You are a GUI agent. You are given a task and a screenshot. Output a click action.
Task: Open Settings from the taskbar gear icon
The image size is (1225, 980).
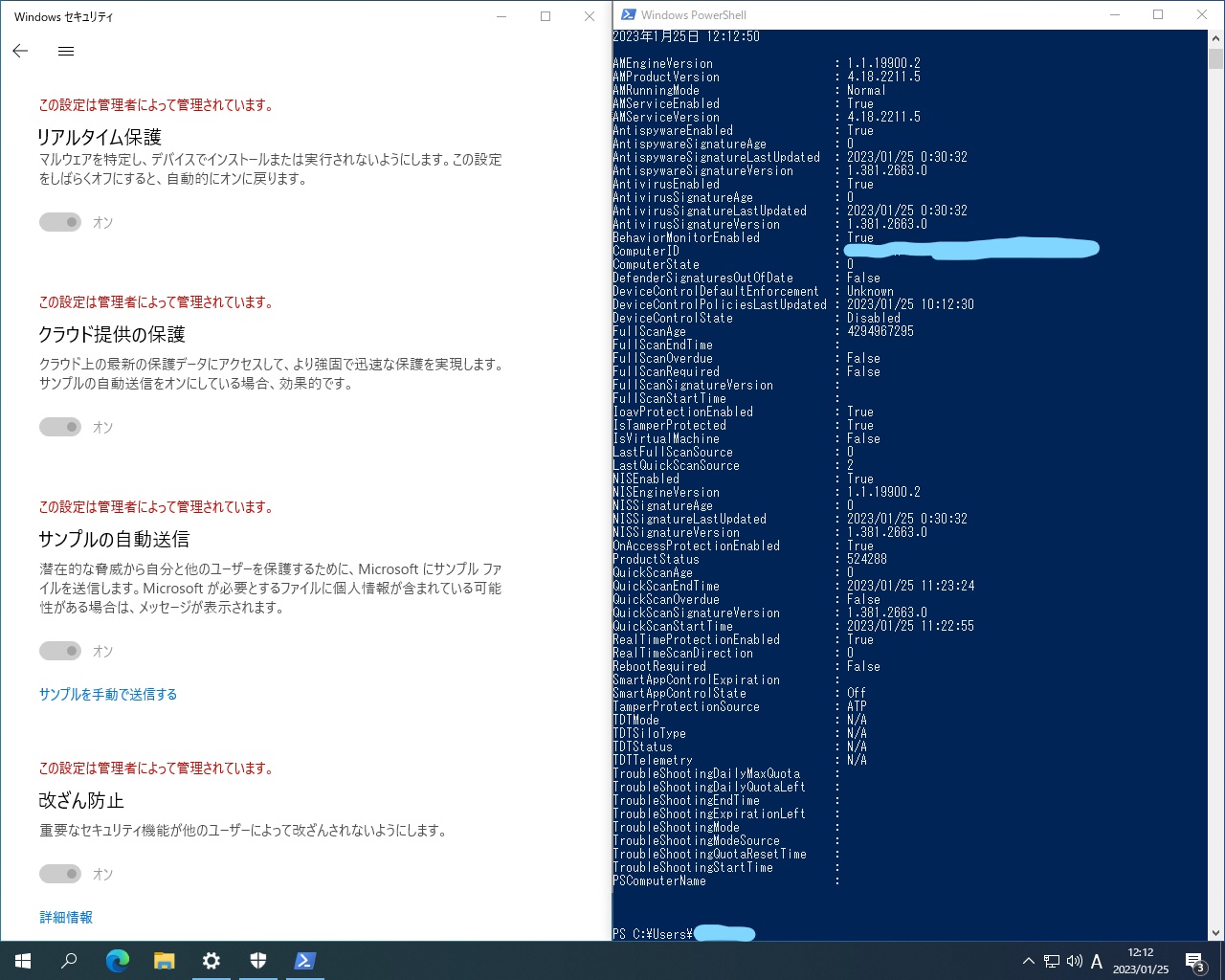point(212,961)
